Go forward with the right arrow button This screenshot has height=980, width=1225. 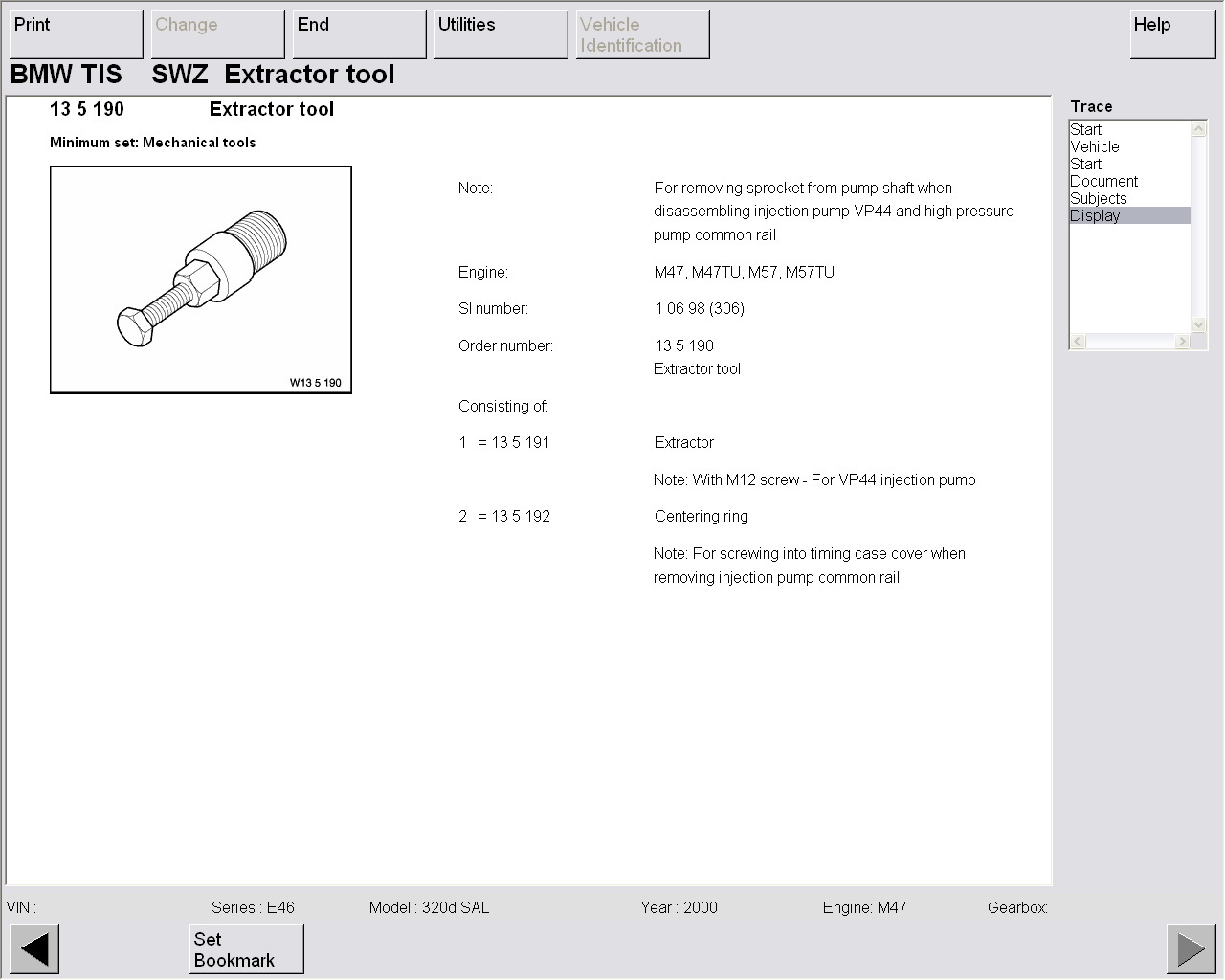pos(1191,949)
